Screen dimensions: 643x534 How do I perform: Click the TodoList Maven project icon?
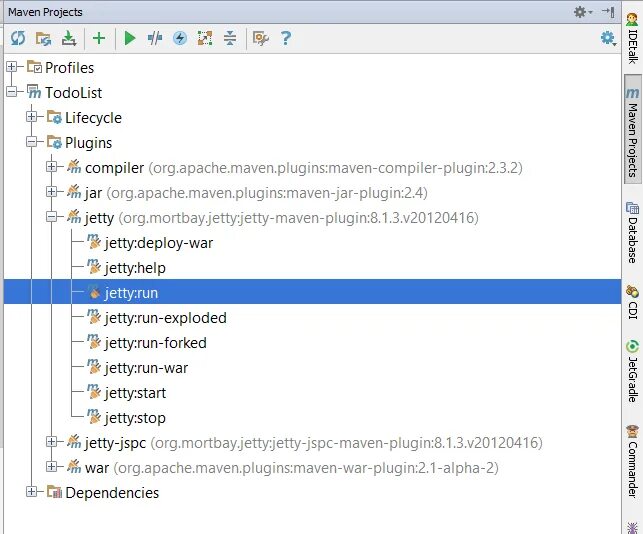click(34, 92)
